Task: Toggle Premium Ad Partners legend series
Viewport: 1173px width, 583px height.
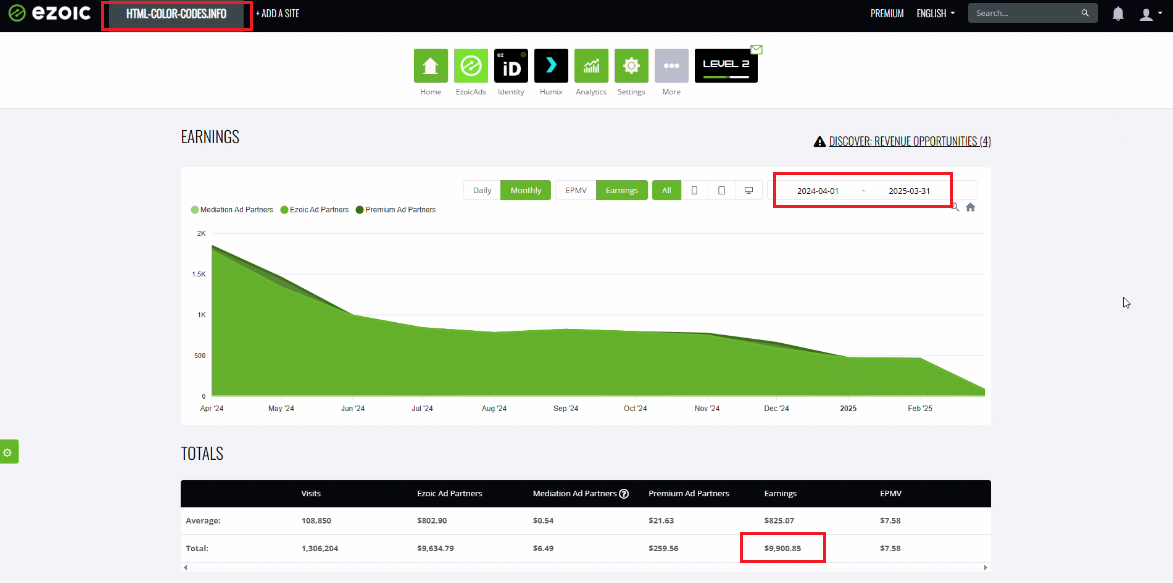Action: coord(396,210)
